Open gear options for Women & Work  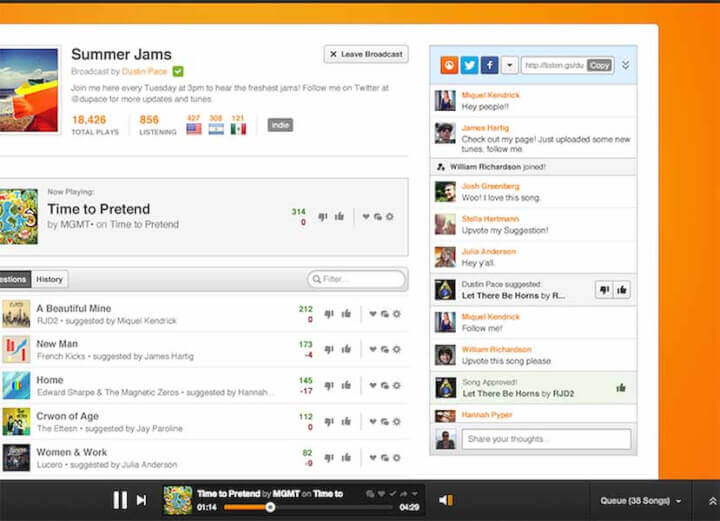pyautogui.click(x=397, y=458)
